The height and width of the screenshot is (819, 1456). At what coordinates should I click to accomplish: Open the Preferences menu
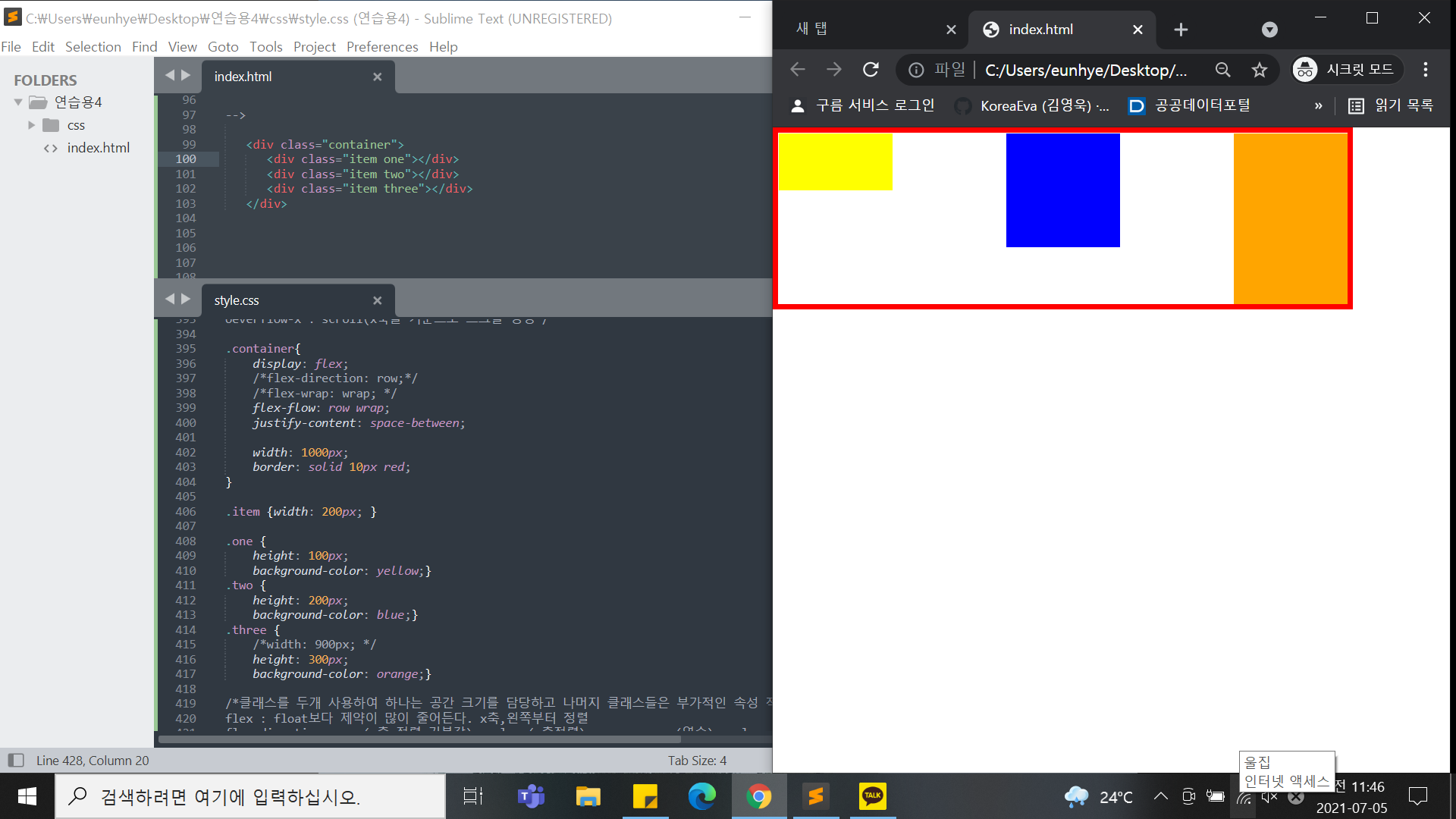click(381, 47)
